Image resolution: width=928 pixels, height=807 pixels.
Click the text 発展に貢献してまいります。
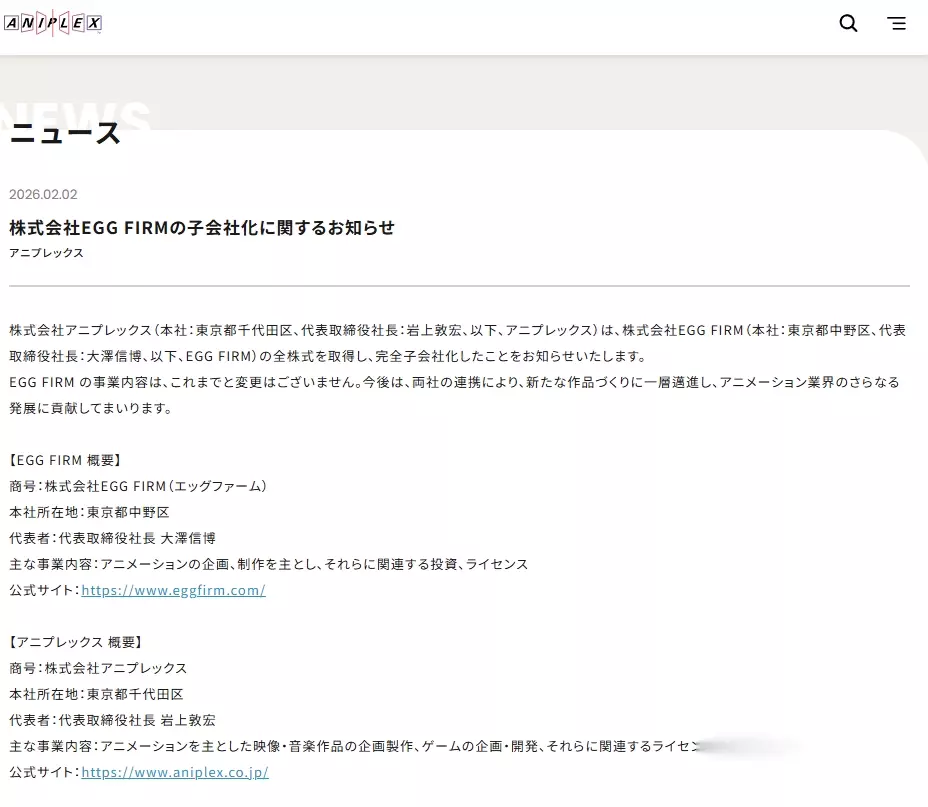(x=91, y=408)
